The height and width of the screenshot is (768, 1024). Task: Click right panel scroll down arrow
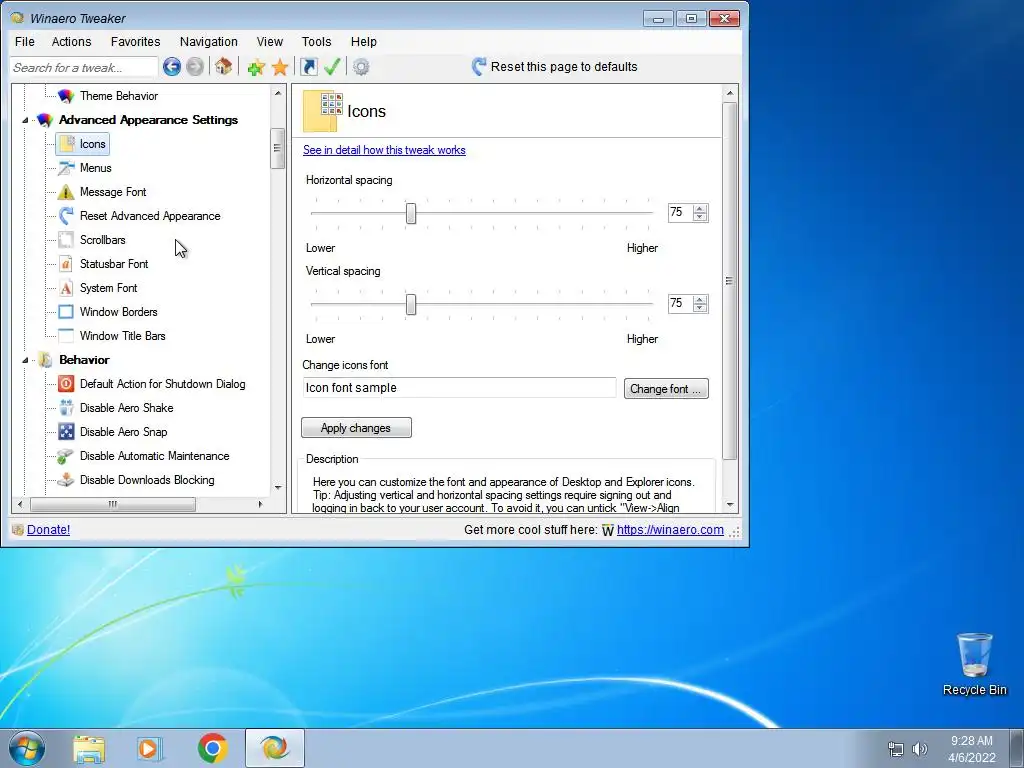[x=730, y=506]
